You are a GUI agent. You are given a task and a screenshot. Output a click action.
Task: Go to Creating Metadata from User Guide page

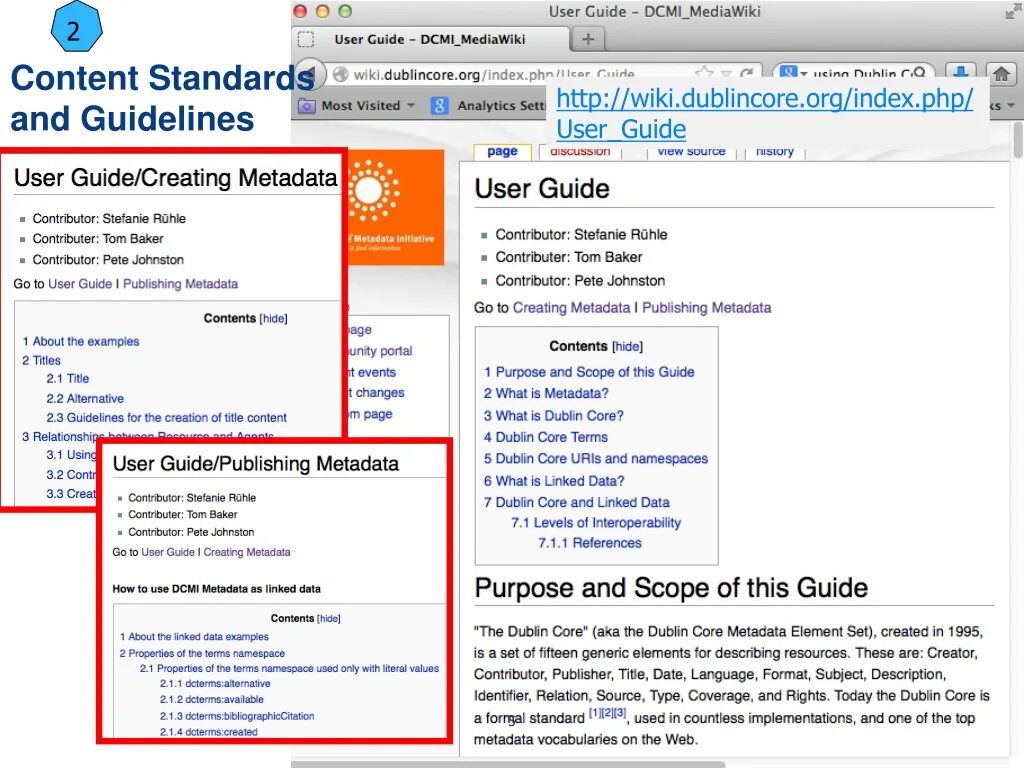[571, 308]
